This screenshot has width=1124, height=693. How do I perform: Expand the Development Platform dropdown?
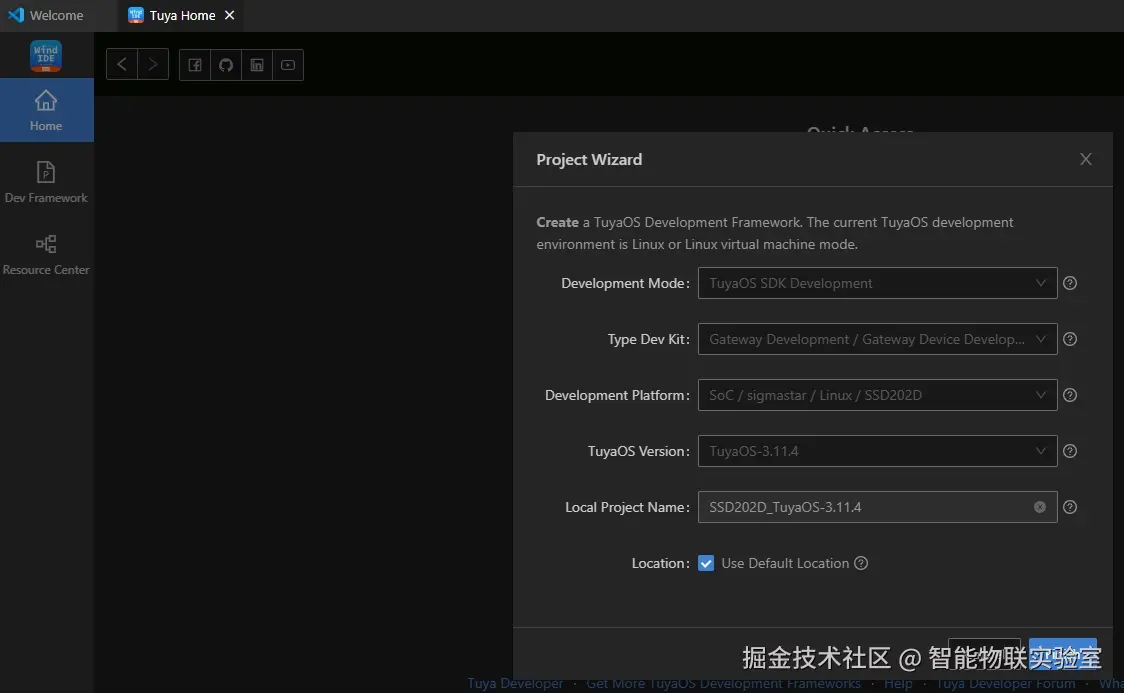tap(877, 395)
